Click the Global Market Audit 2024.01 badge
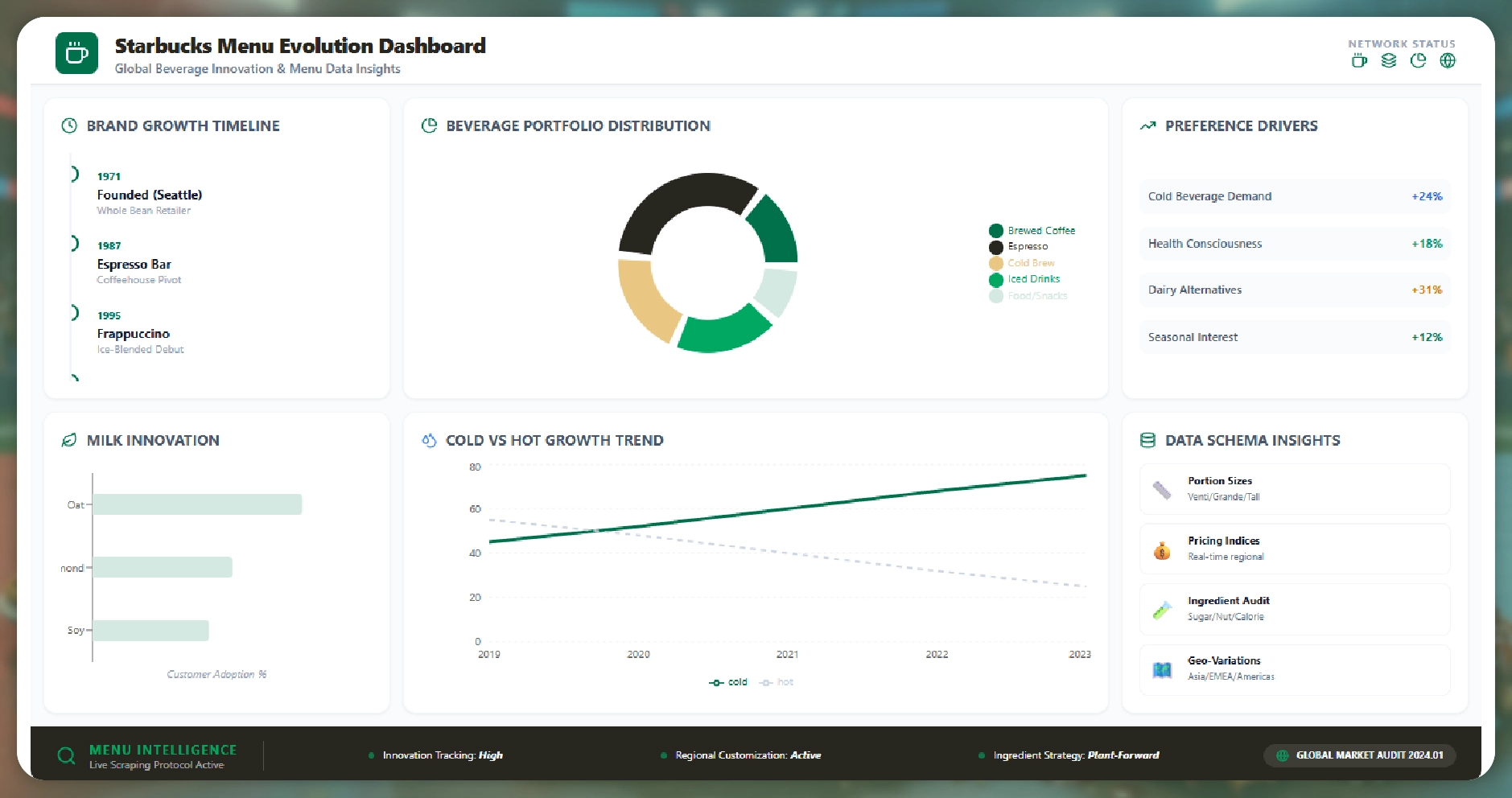 1360,755
